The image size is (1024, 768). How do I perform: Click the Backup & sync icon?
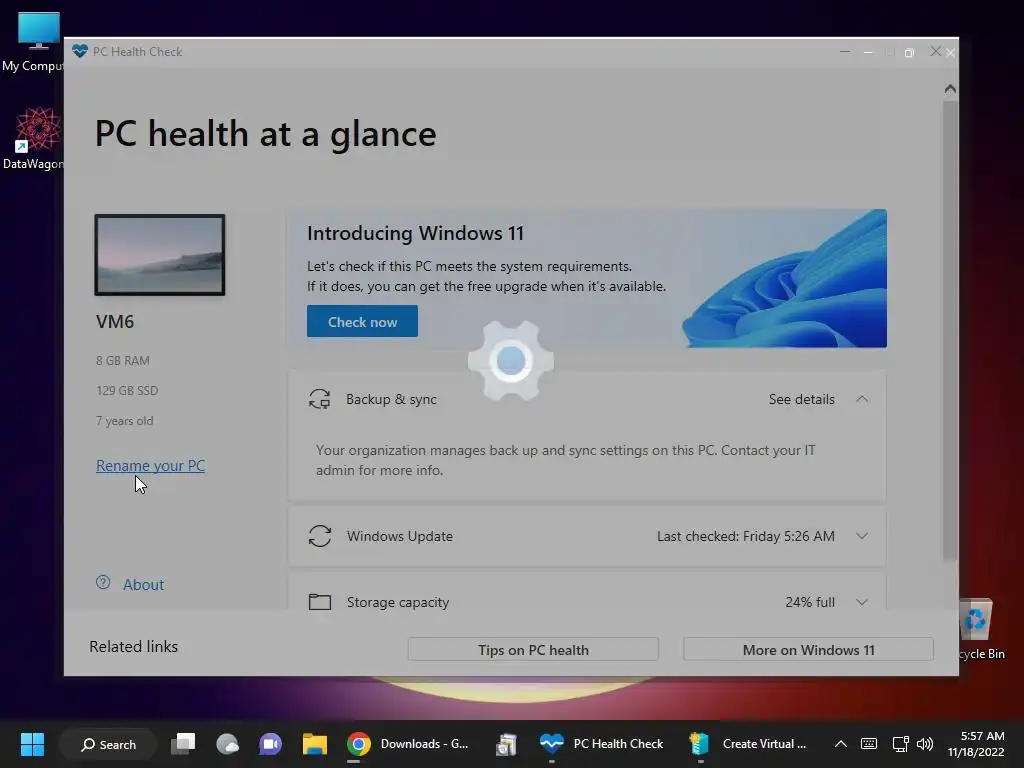(319, 399)
